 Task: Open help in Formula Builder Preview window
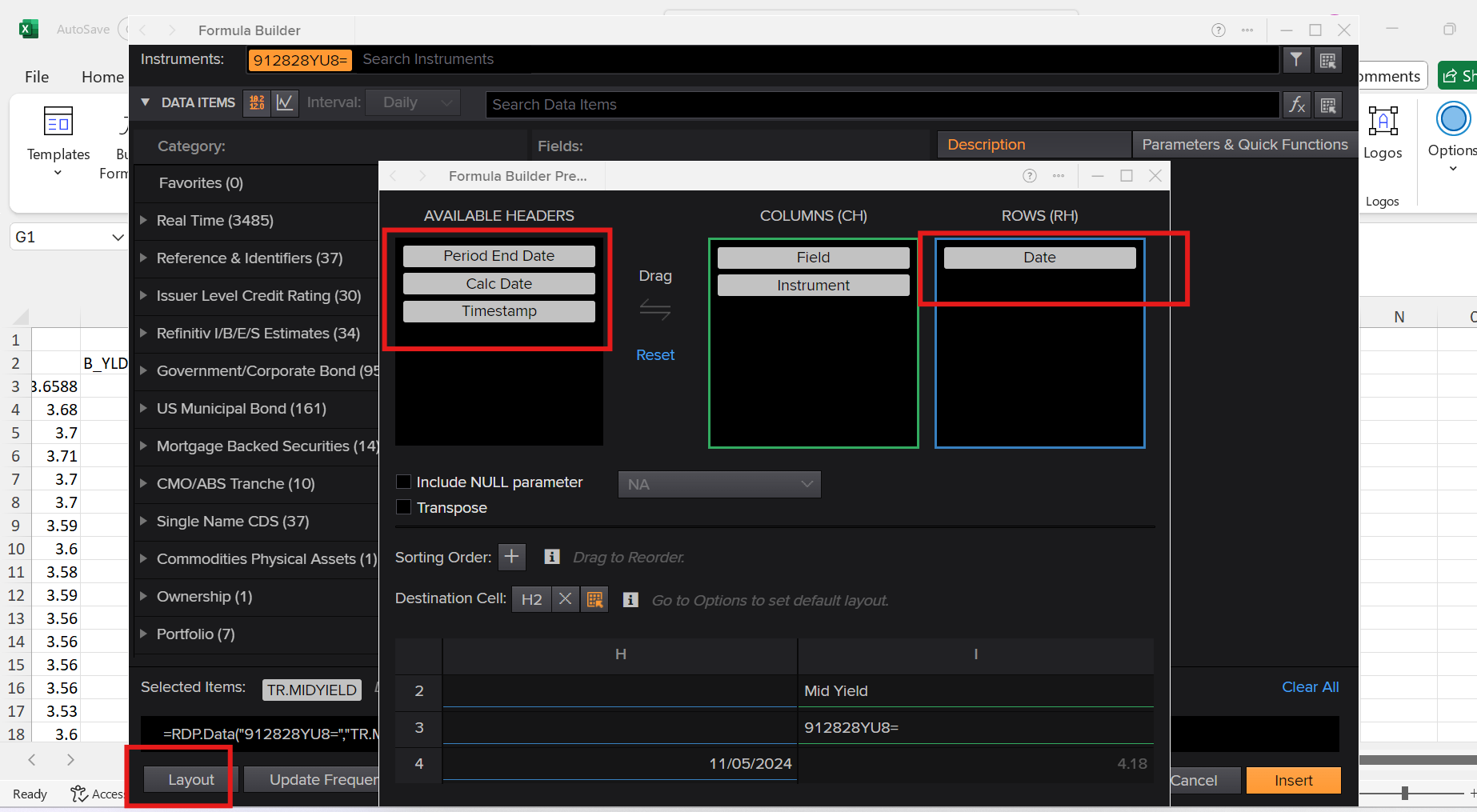(1030, 176)
